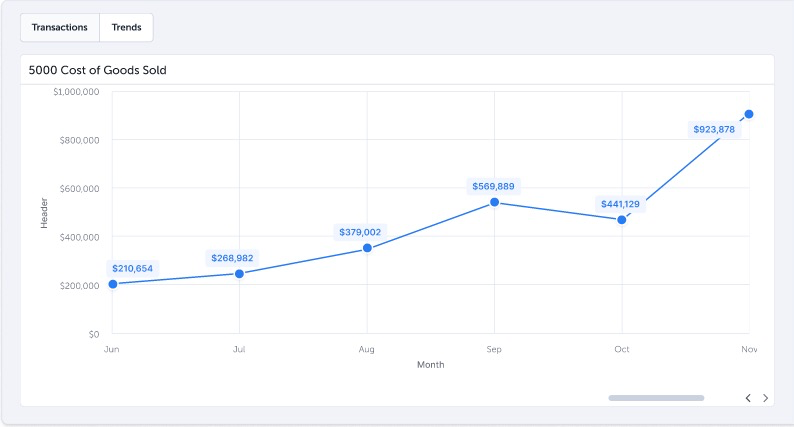
Task: Click the $210,654 value label
Action: coord(133,268)
